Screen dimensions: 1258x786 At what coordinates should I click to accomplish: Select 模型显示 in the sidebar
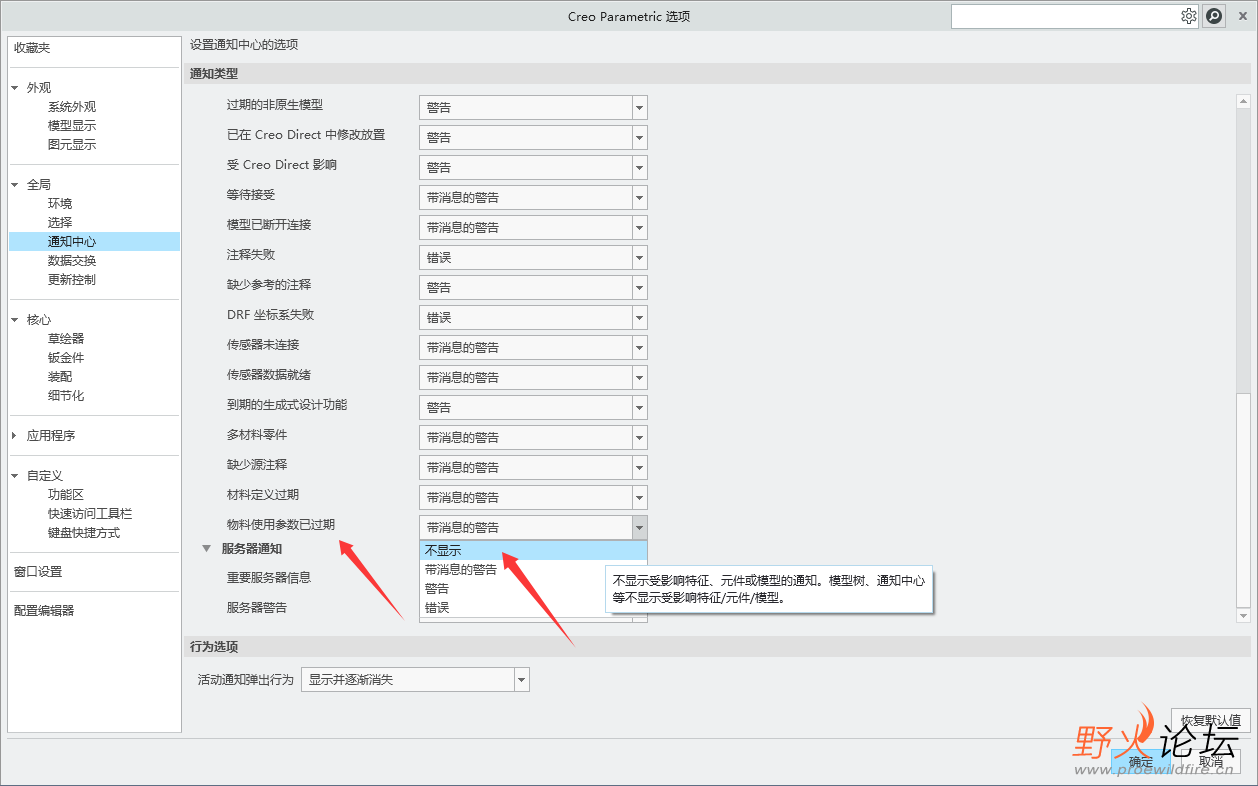(72, 126)
